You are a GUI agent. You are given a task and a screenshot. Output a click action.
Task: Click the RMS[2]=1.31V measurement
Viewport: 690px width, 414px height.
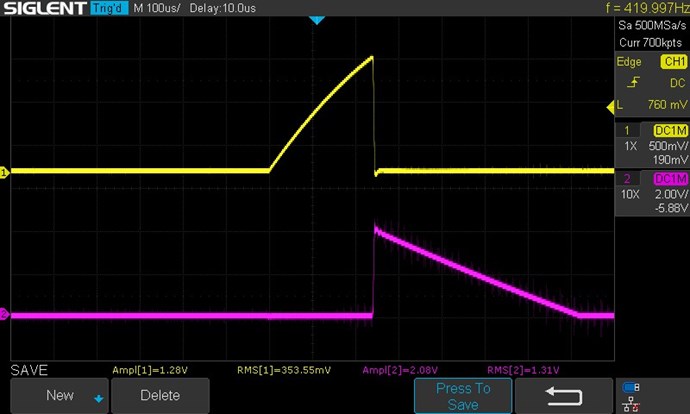[x=523, y=370]
